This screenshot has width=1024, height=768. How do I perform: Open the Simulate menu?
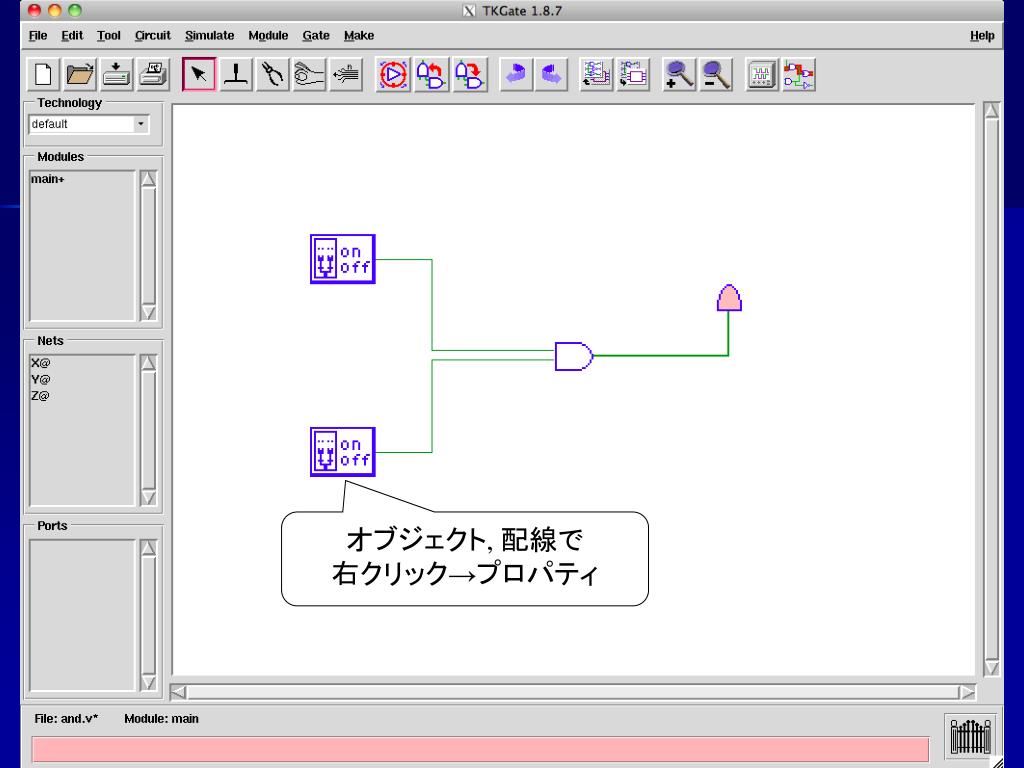tap(210, 35)
